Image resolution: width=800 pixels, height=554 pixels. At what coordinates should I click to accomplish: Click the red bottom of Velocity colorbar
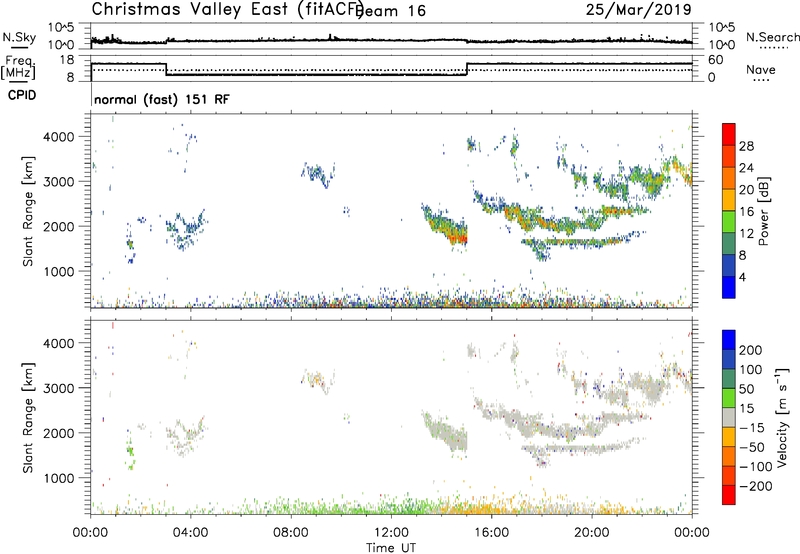click(729, 495)
